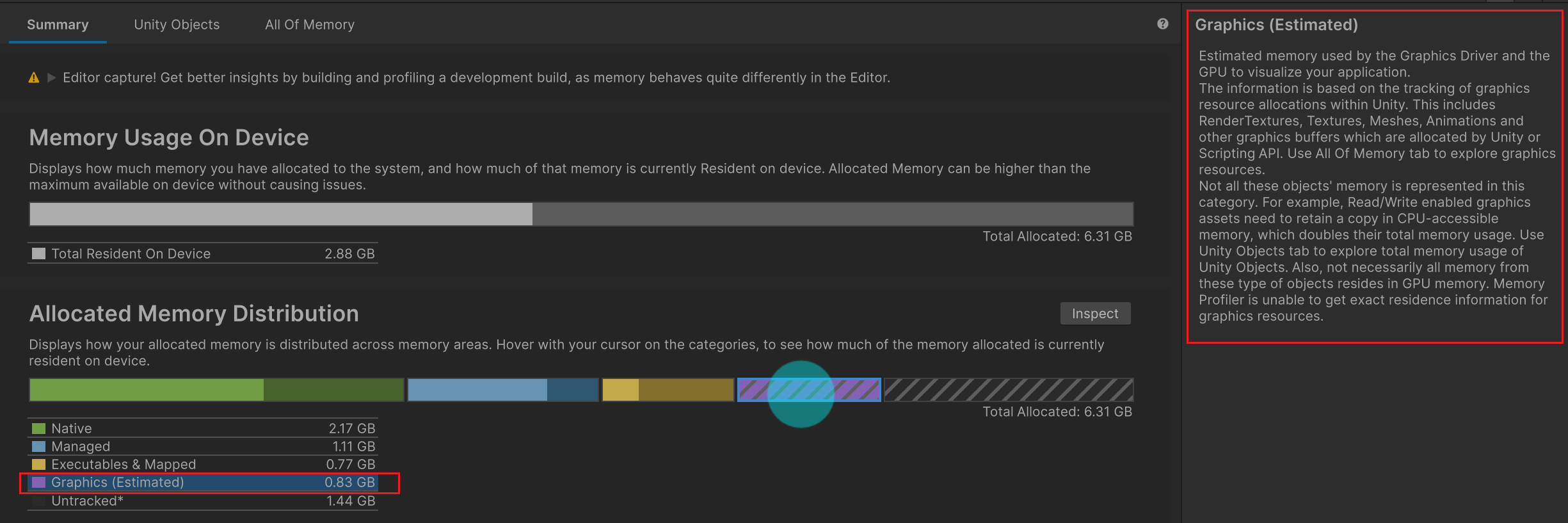Image resolution: width=1568 pixels, height=523 pixels.
Task: Click the green Native legend swatch
Action: pos(39,428)
